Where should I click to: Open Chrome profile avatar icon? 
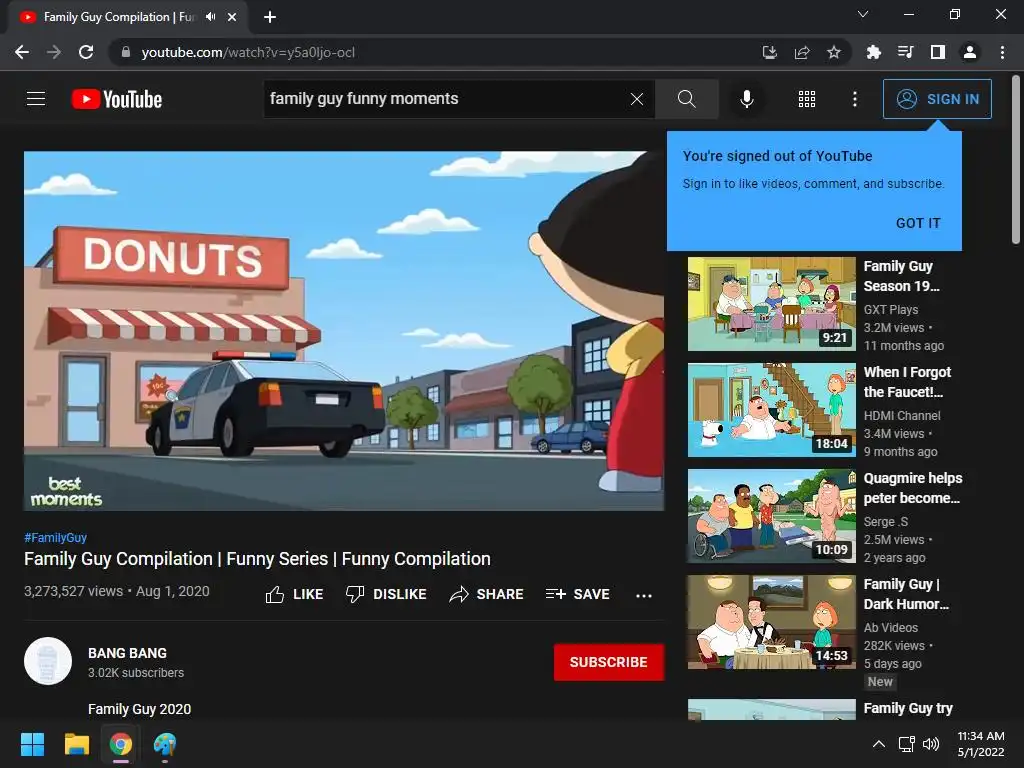point(970,52)
